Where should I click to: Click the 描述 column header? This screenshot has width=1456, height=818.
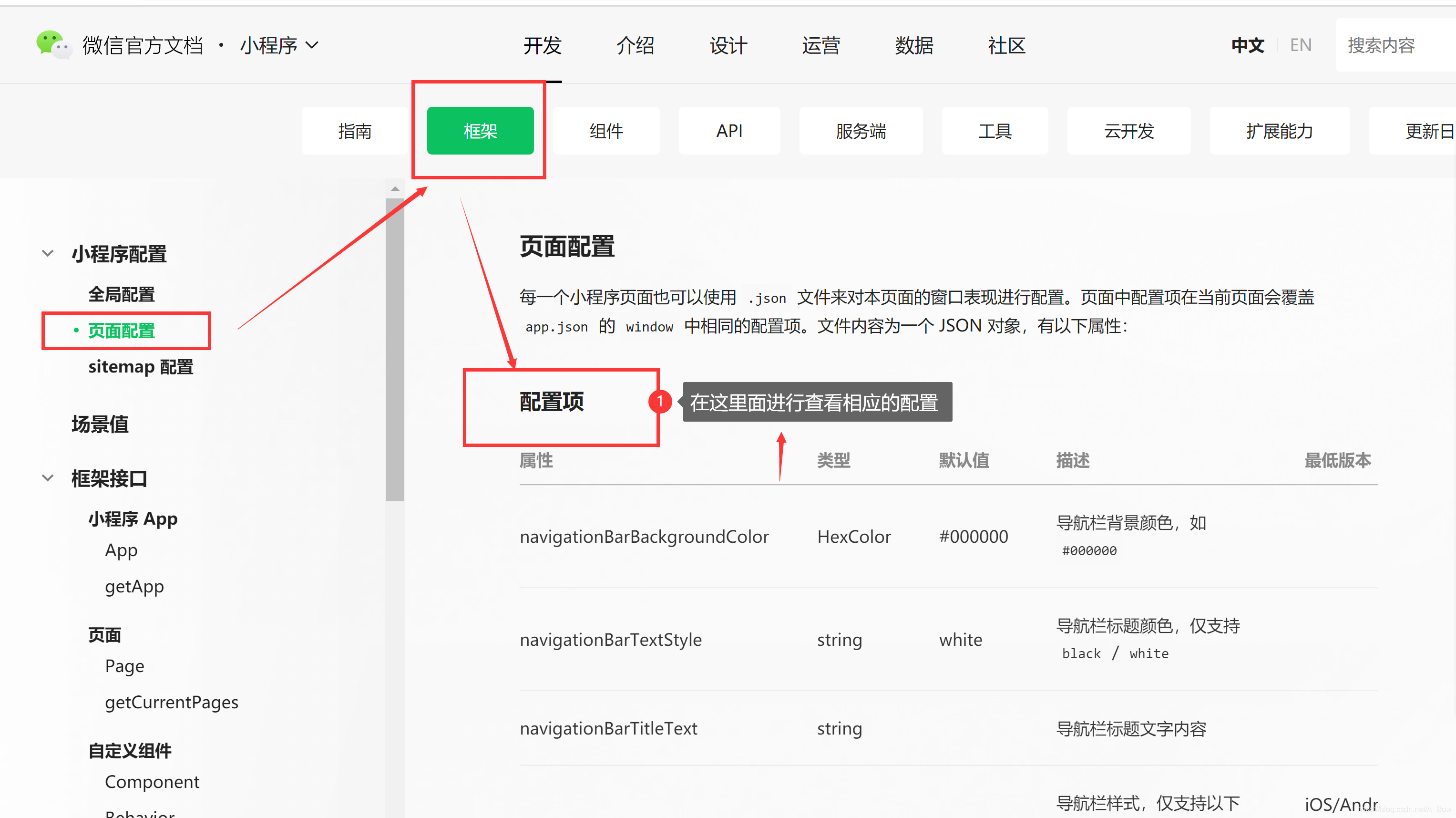[x=1073, y=460]
